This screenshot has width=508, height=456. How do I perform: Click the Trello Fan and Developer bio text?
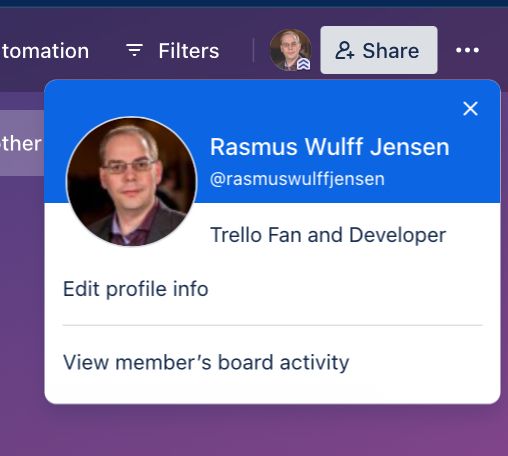coord(328,235)
